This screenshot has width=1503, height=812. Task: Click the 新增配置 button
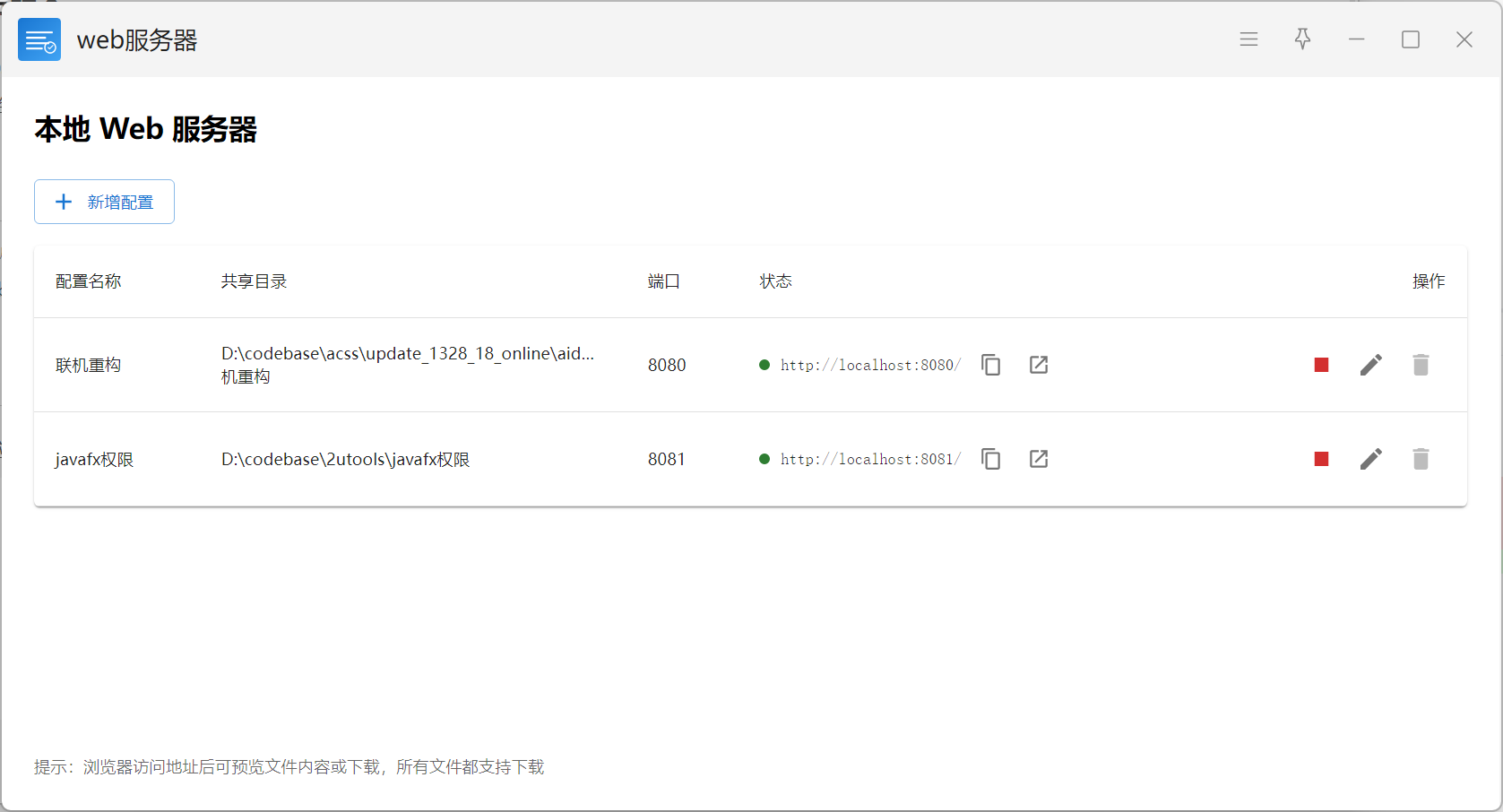(104, 202)
